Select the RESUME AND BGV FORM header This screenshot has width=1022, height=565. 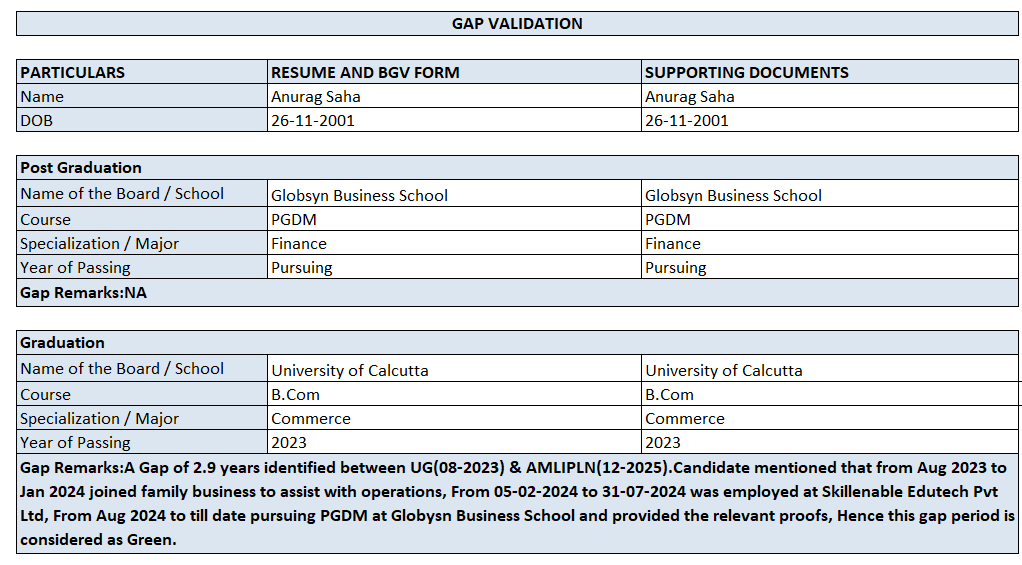[x=365, y=73]
